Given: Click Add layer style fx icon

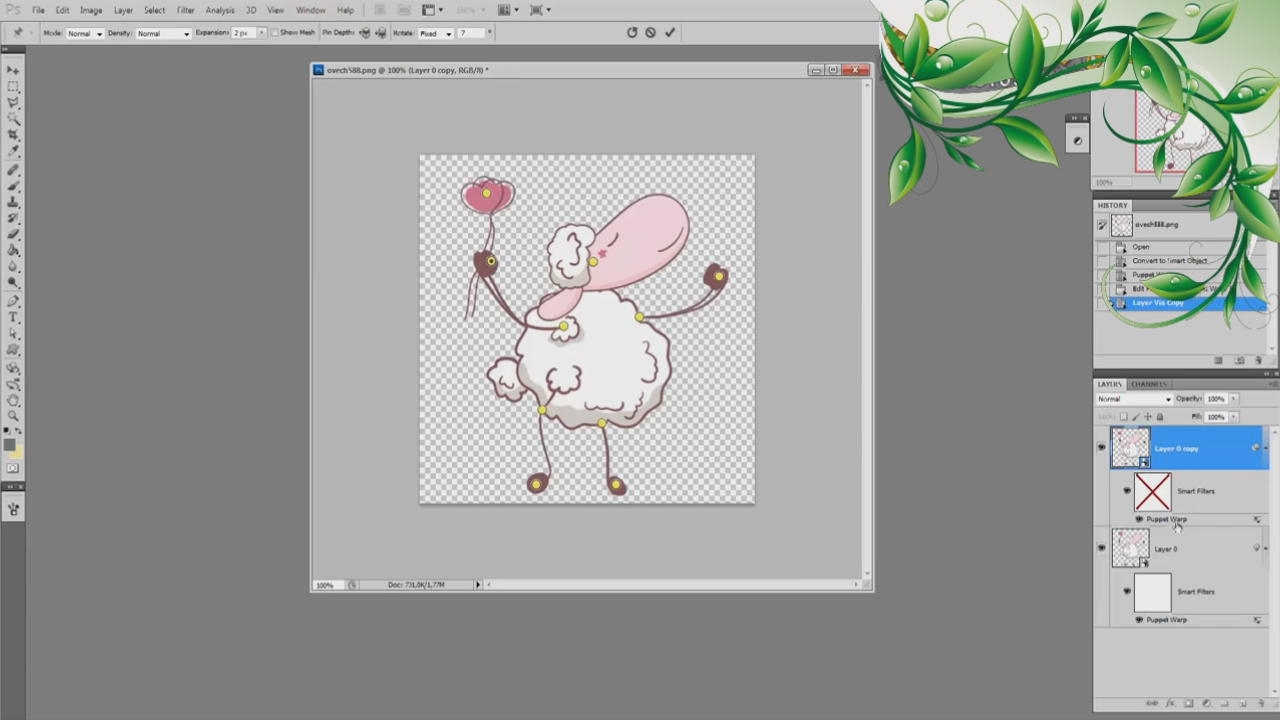Looking at the screenshot, I should coord(1170,704).
